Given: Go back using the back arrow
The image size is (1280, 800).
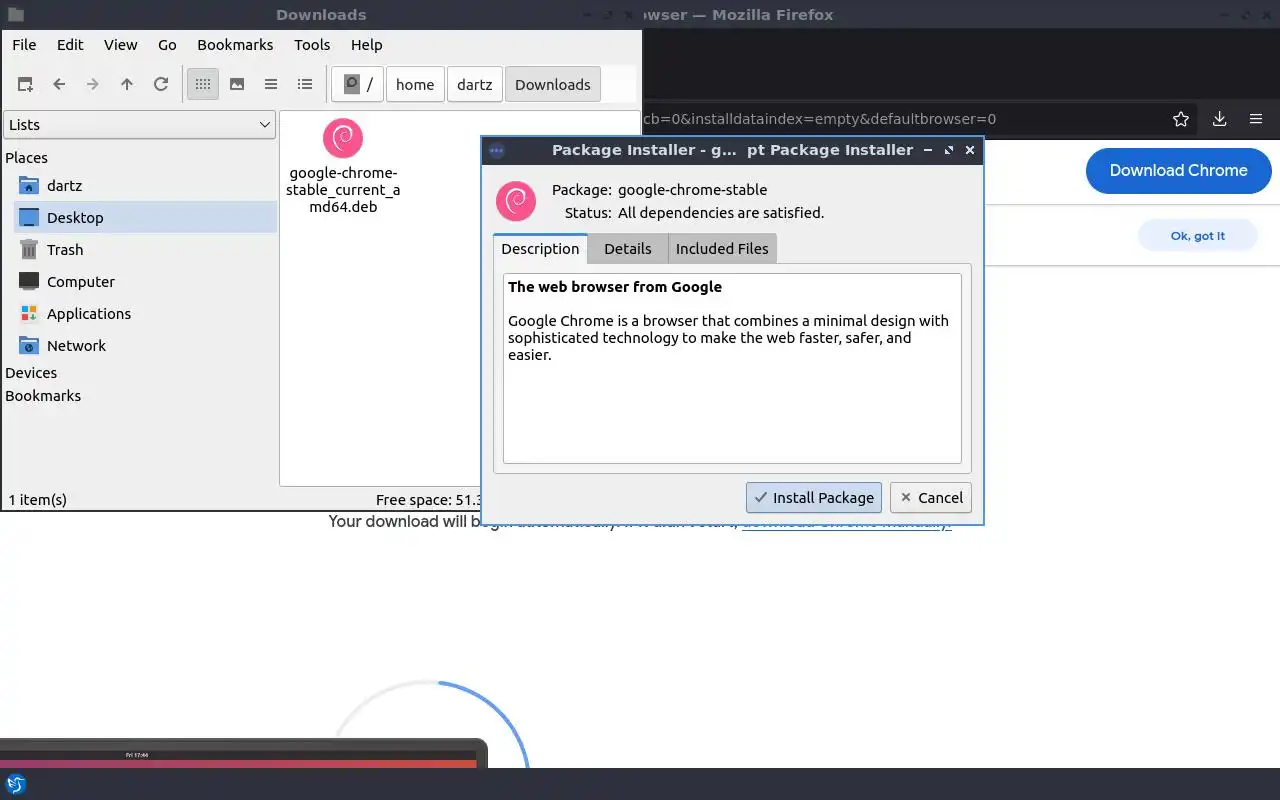Looking at the screenshot, I should (59, 85).
